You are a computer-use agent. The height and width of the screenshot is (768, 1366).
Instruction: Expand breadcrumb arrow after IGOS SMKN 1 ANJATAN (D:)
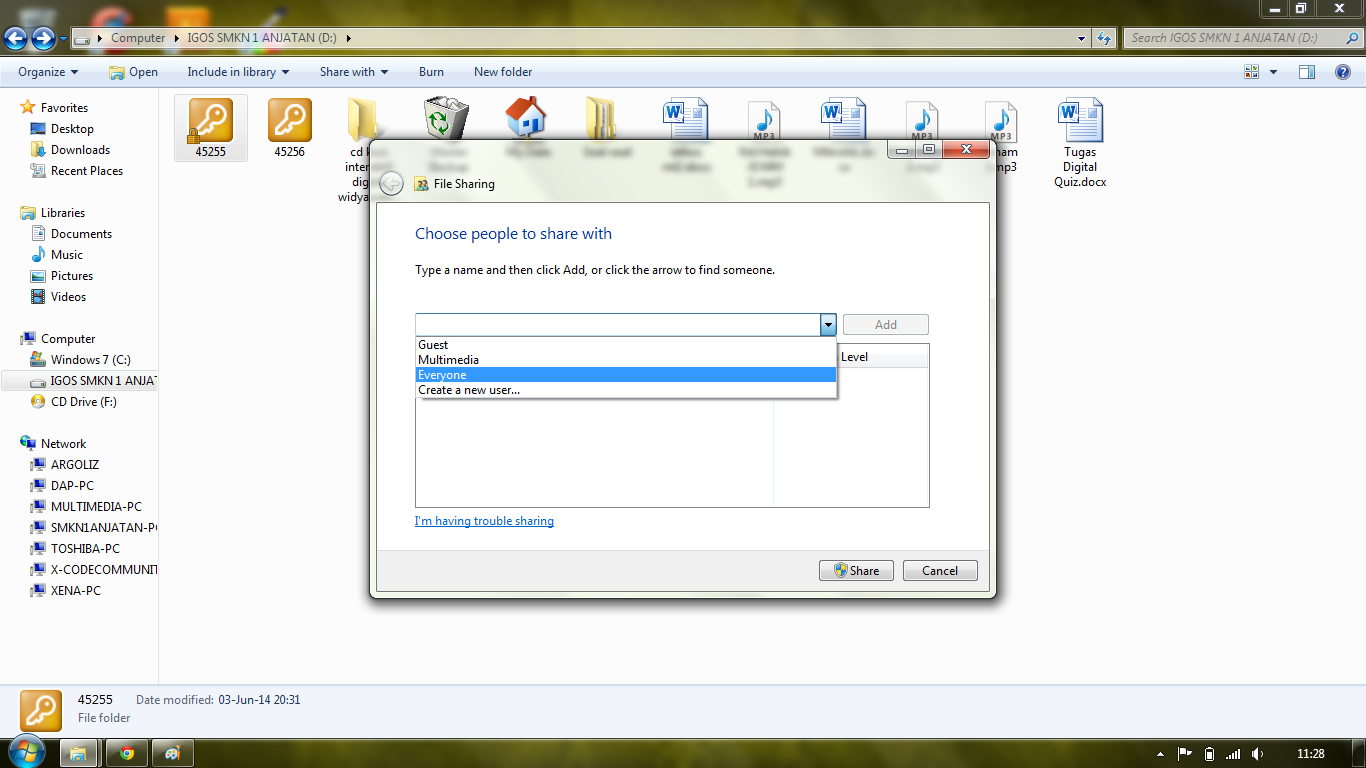tap(349, 38)
